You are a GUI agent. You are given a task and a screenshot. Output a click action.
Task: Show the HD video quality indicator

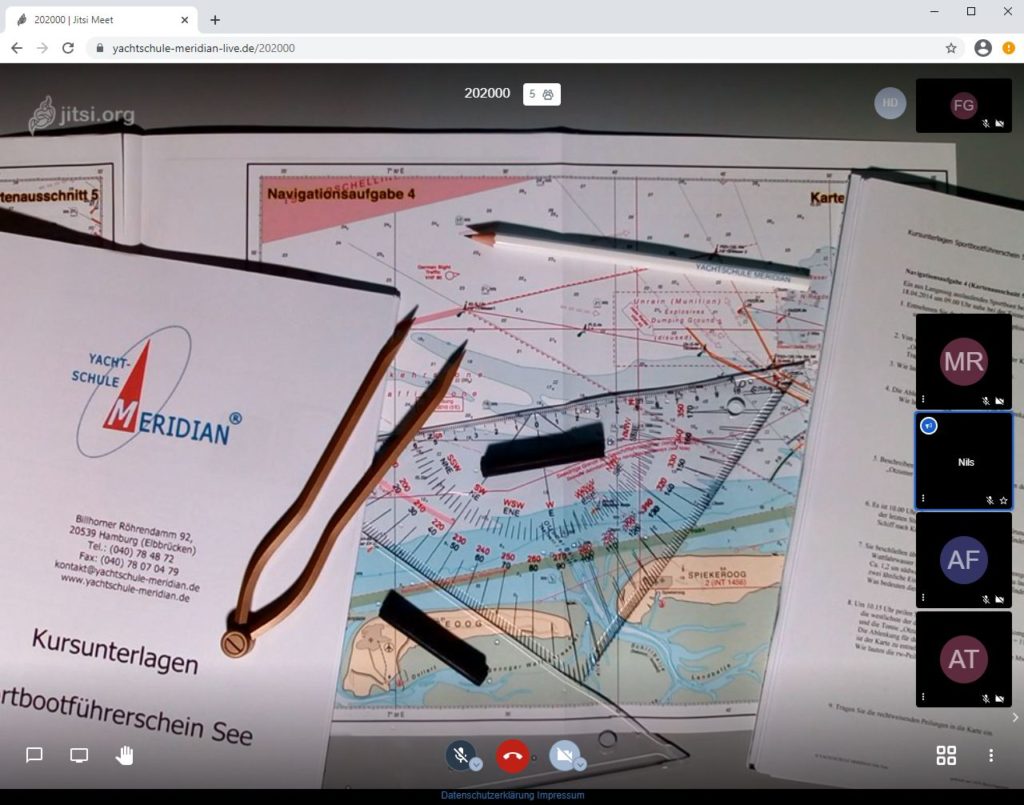890,103
